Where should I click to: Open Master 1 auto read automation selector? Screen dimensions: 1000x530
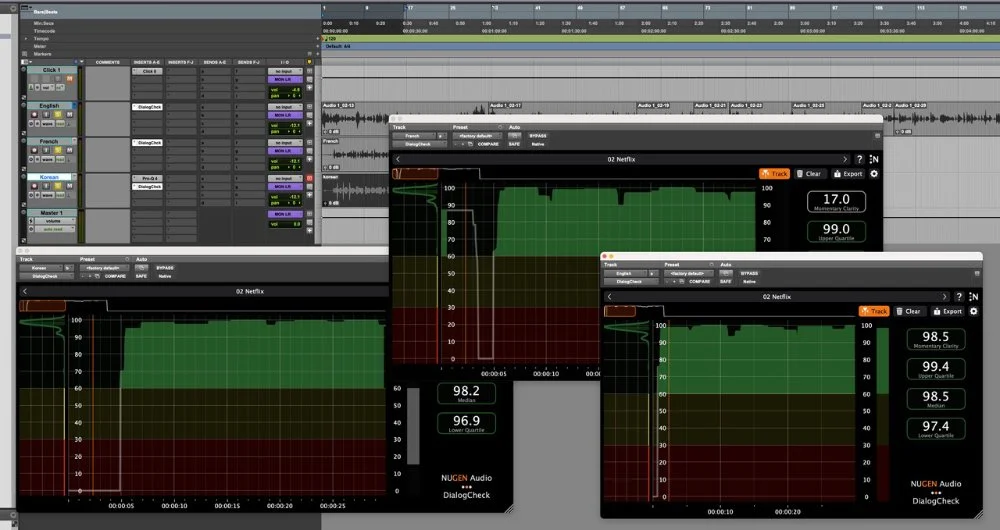55,229
